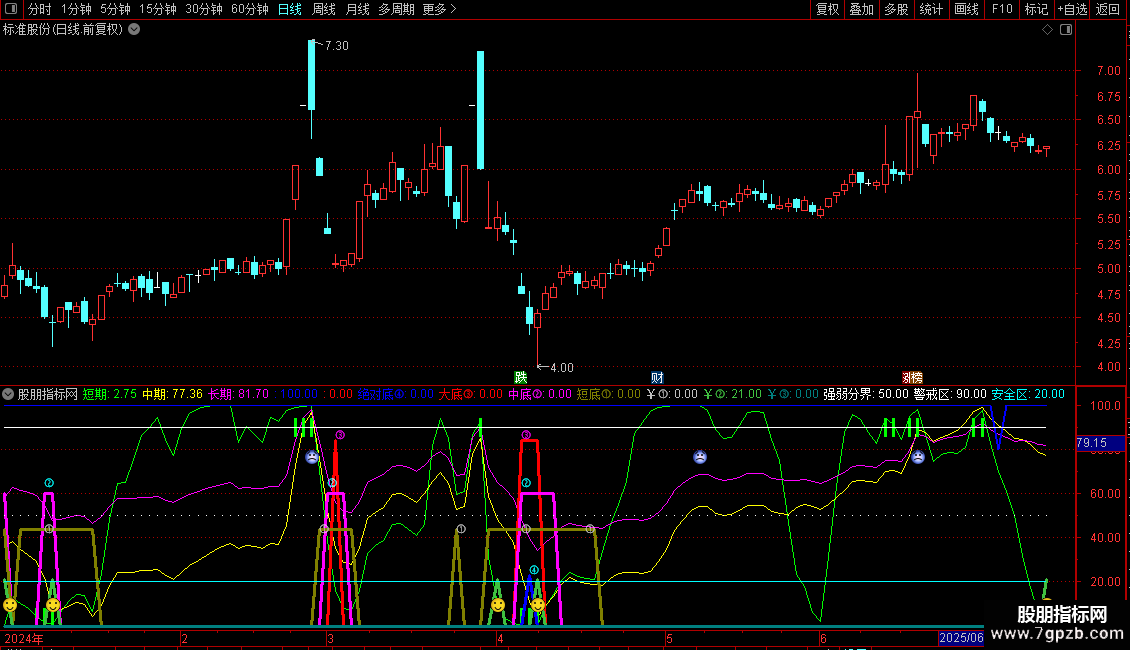Click +自选 to add to watchlist

click(x=1070, y=10)
